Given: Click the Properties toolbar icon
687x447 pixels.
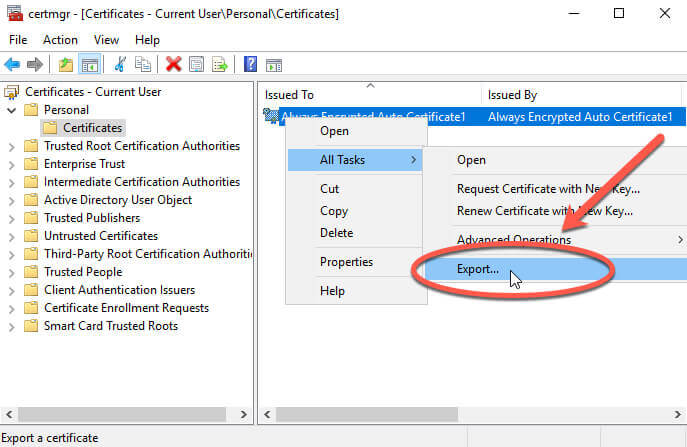Looking at the screenshot, I should click(x=196, y=65).
